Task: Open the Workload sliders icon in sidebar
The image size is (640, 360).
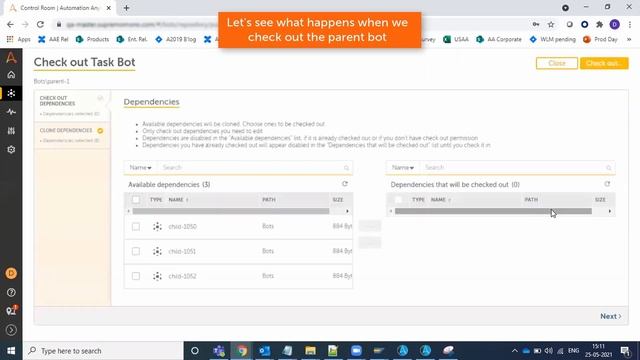Action: (11, 131)
